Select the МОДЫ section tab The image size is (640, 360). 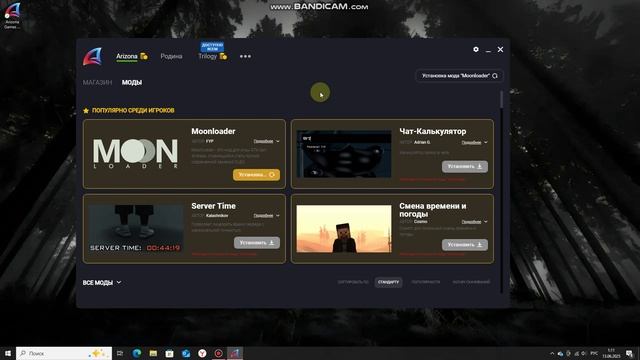[132, 82]
